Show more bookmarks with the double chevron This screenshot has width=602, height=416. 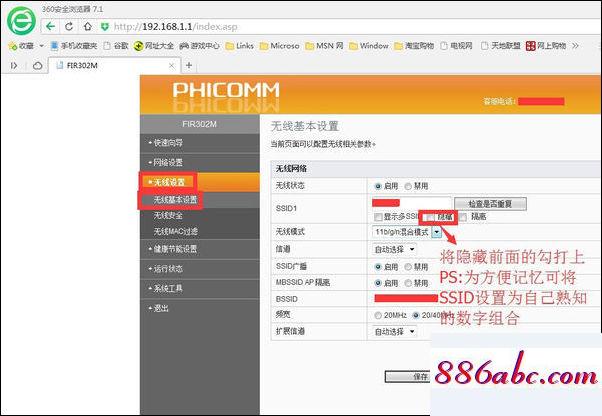click(x=575, y=46)
